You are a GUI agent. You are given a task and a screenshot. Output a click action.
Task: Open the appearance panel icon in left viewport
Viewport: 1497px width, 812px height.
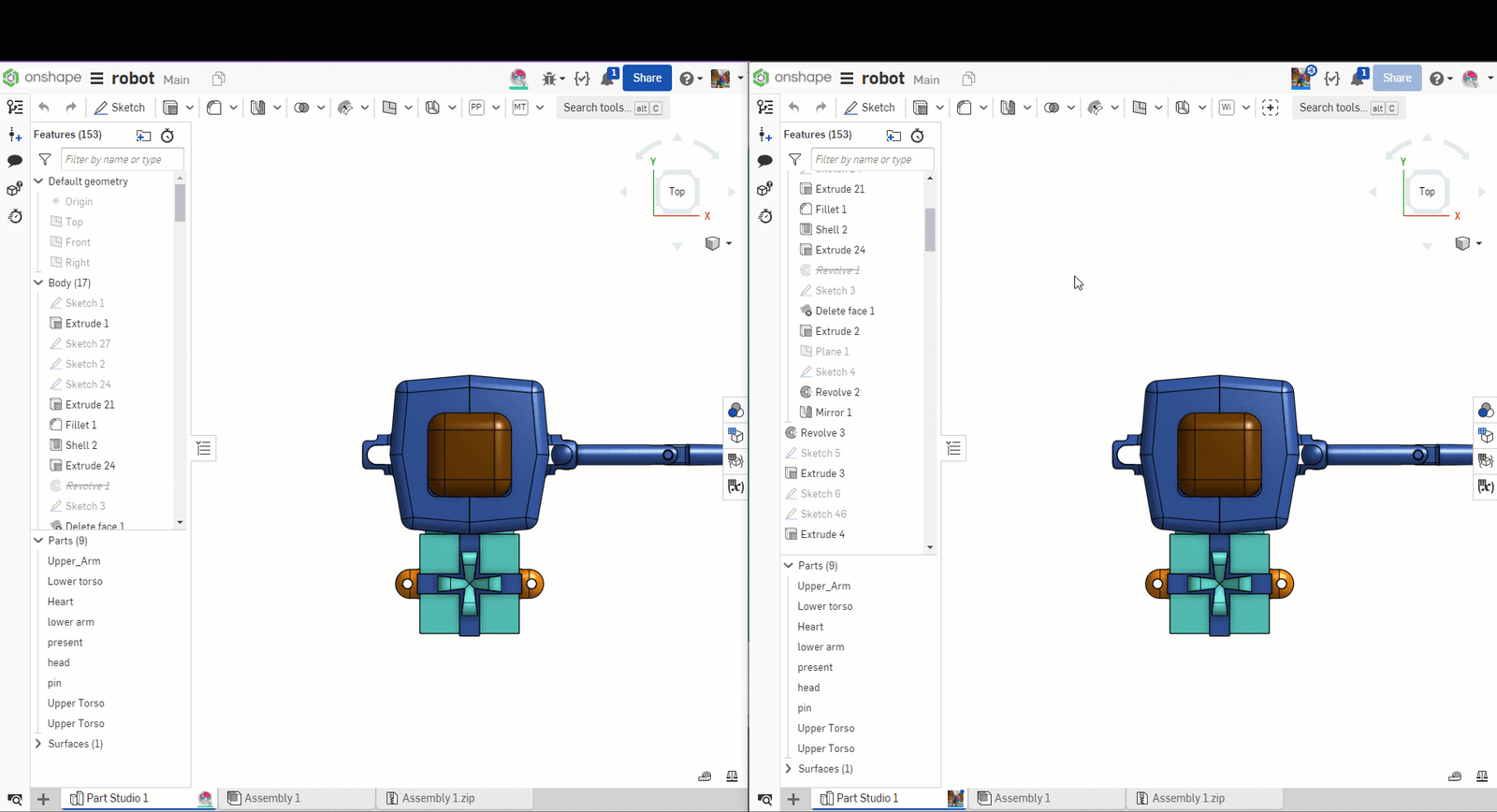point(735,411)
